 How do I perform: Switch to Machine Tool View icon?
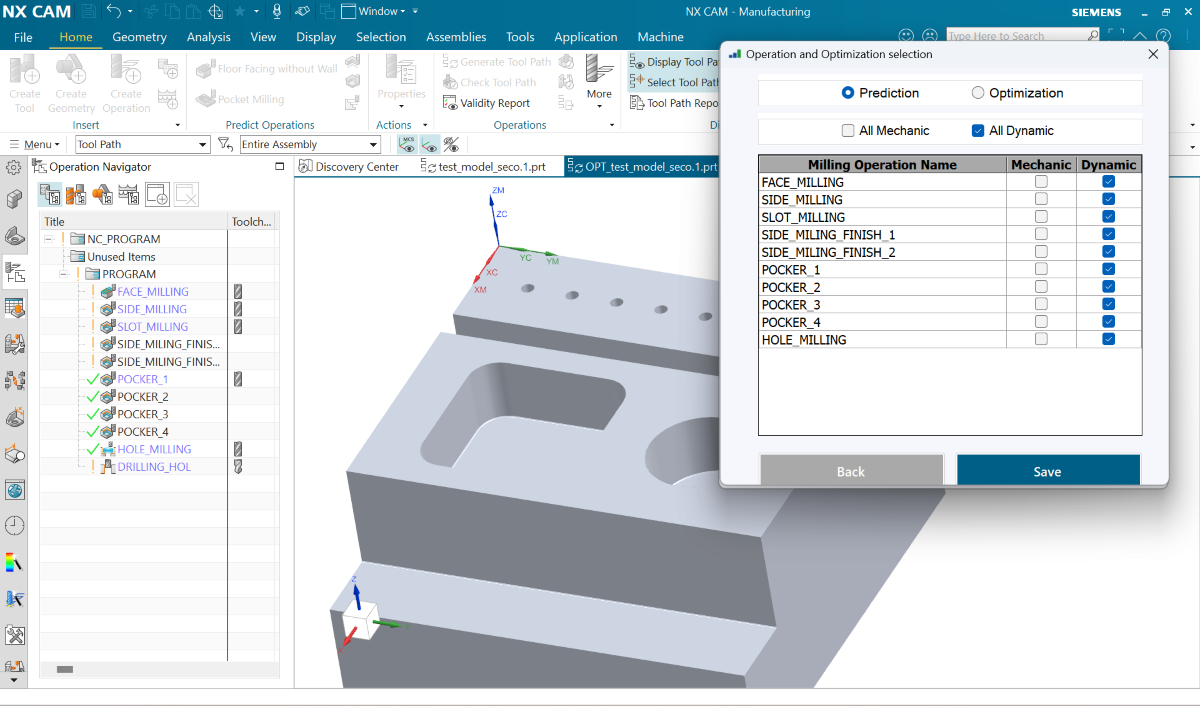point(76,194)
